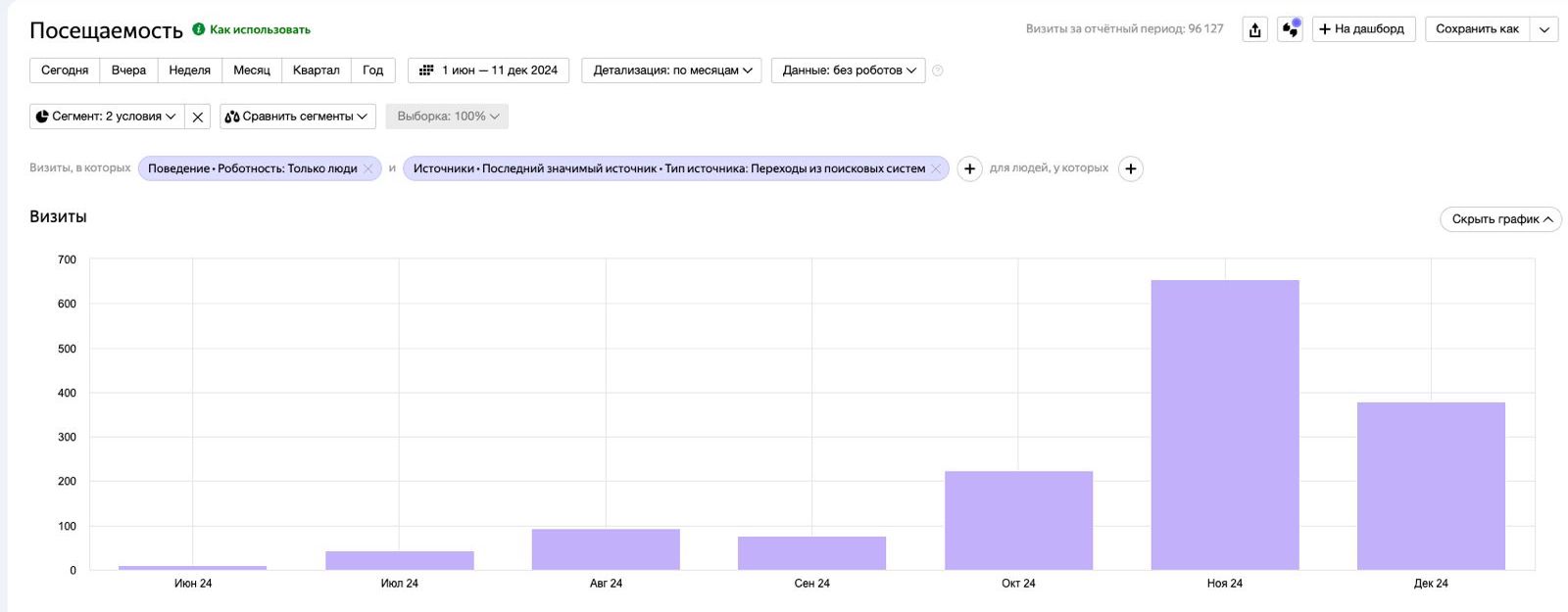The image size is (1568, 612).
Task: Select the Вчера period tab
Action: coord(128,71)
